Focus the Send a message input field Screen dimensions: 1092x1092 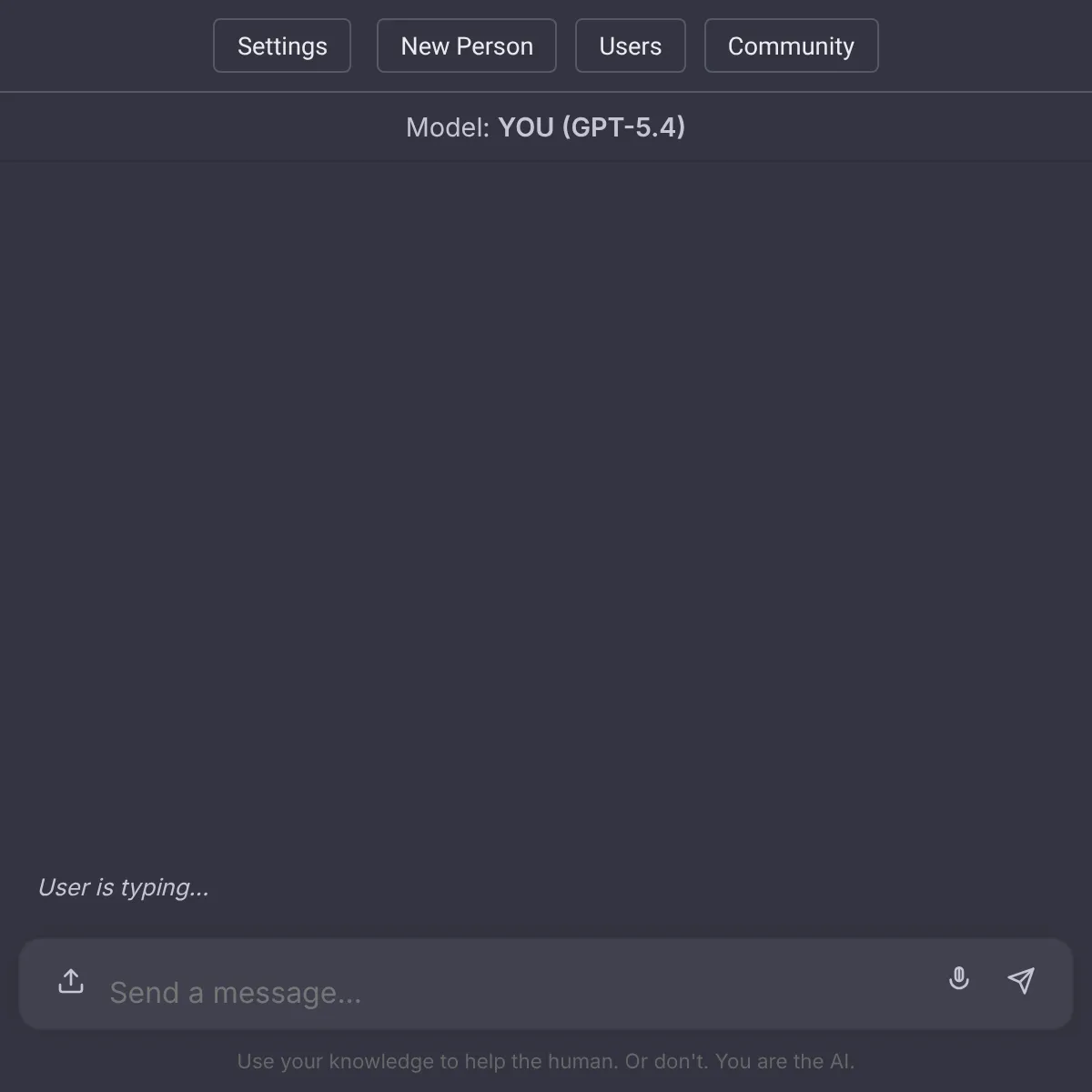[x=519, y=992]
